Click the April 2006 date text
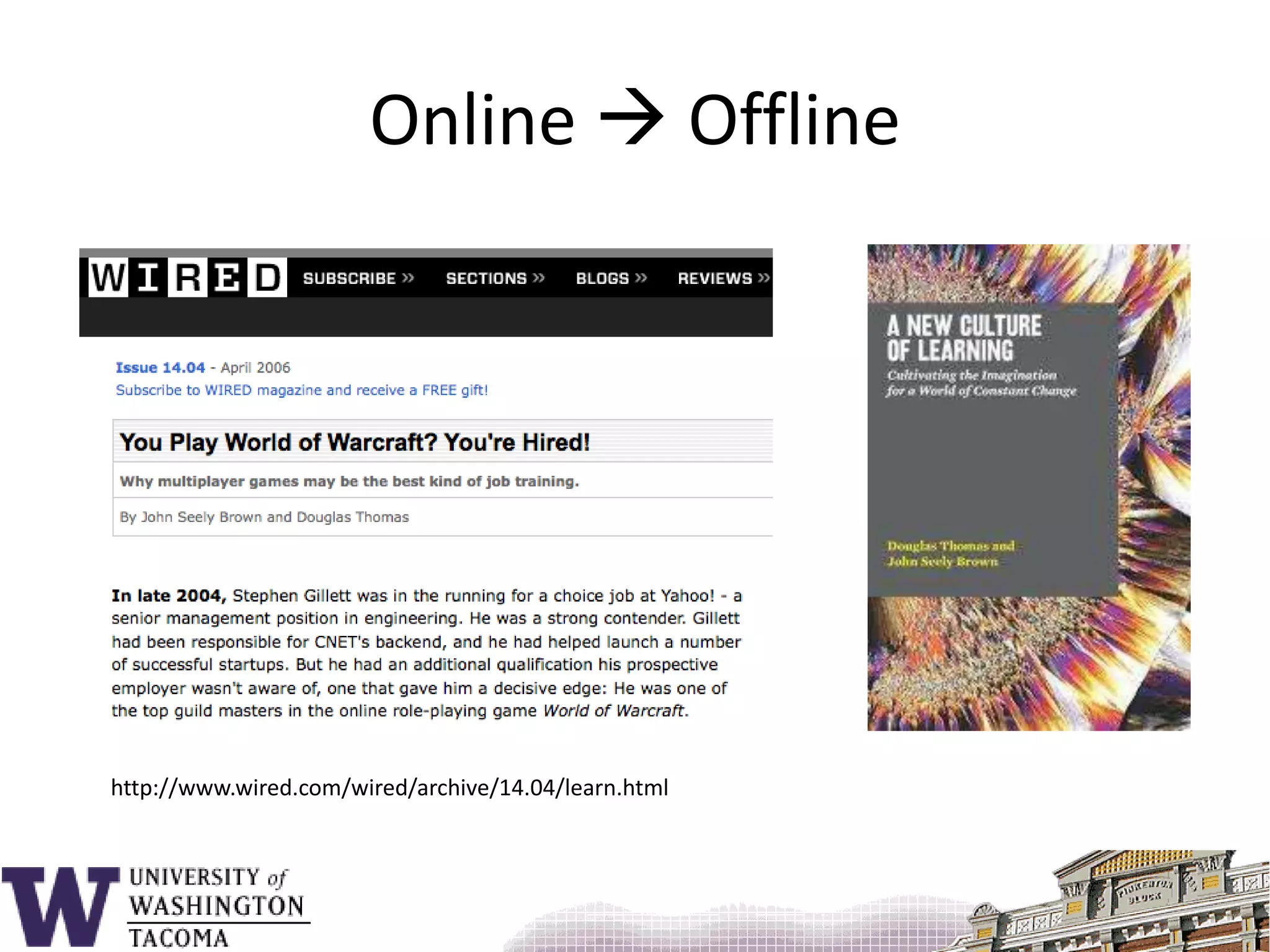 (255, 368)
